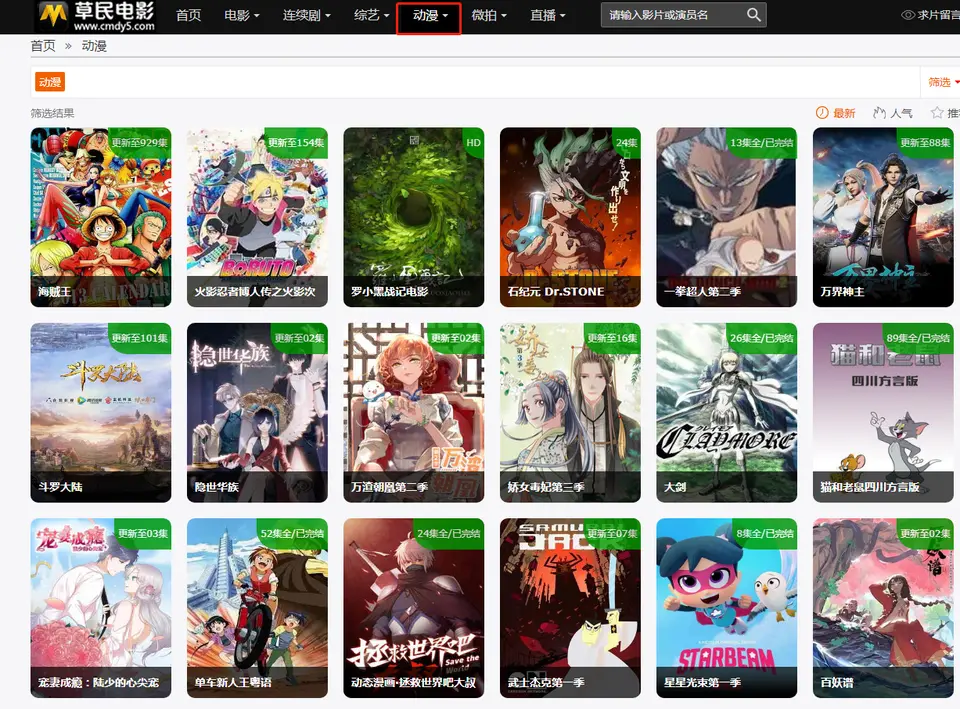Click the 89集全/已完结 badge on 猫和老鼠

[918, 338]
